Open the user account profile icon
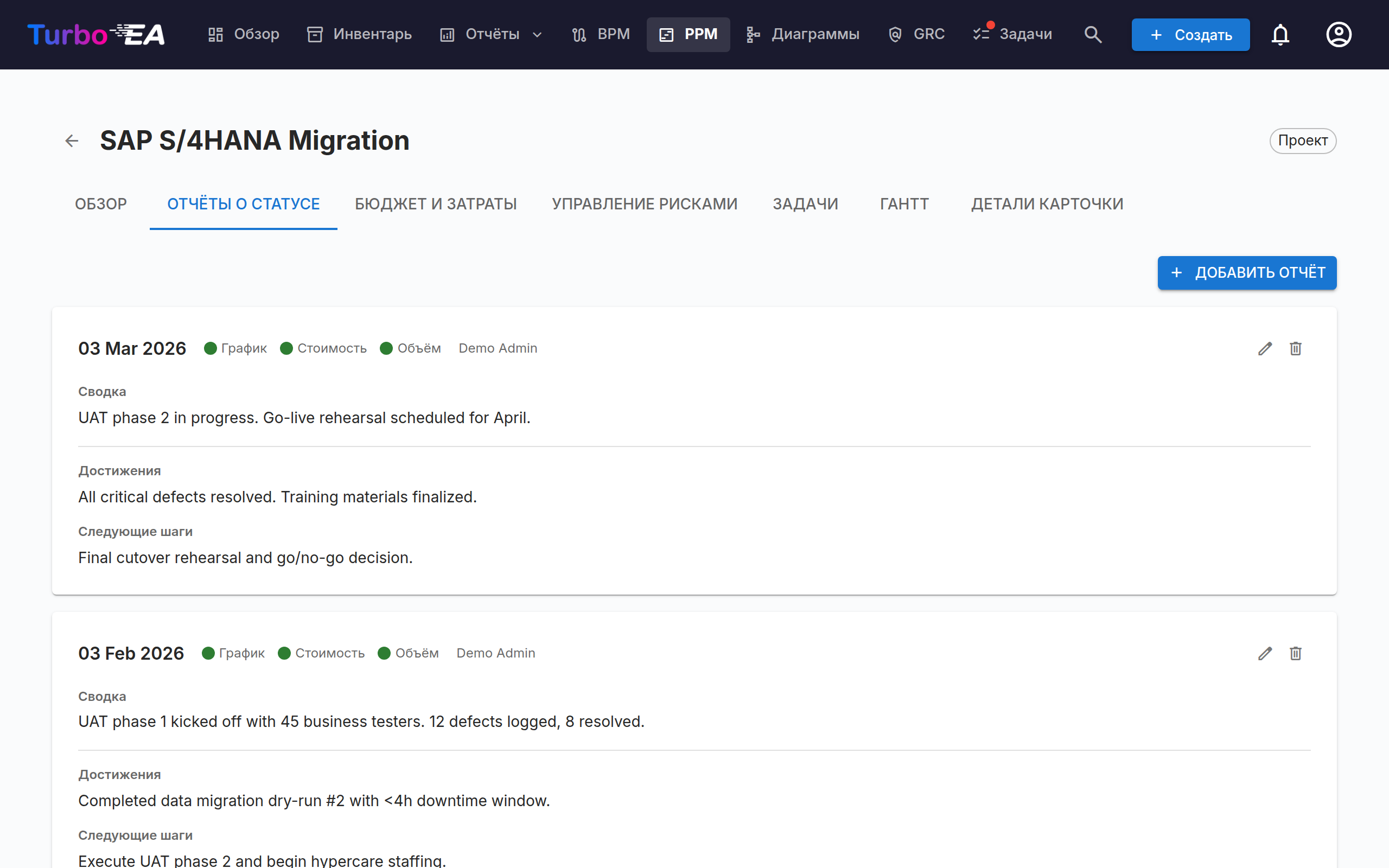 [x=1339, y=34]
